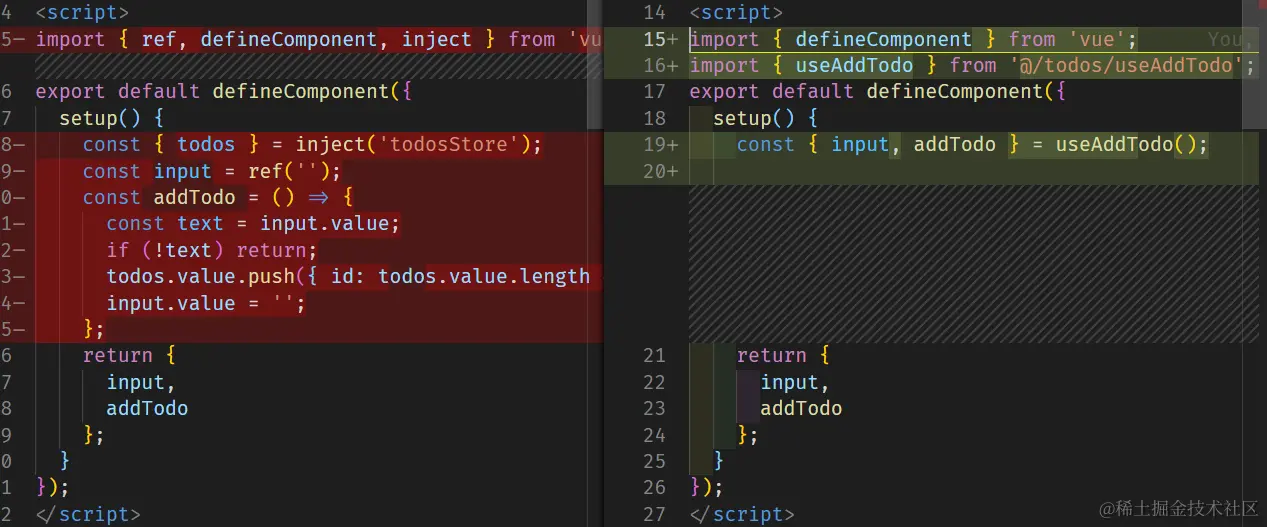The image size is (1267, 527).
Task: Click 'input,' in the left pane
Action: (142, 382)
